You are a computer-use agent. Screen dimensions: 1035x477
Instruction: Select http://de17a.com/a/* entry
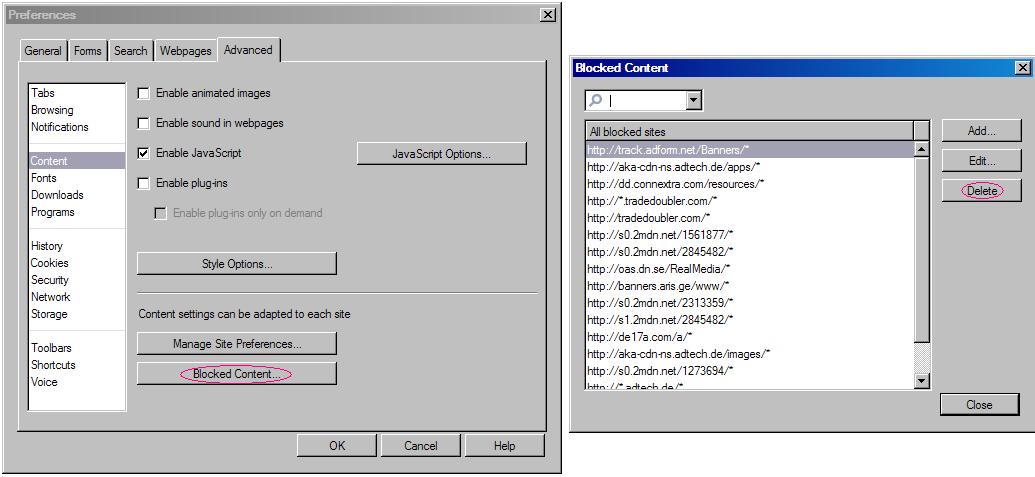tap(749, 337)
